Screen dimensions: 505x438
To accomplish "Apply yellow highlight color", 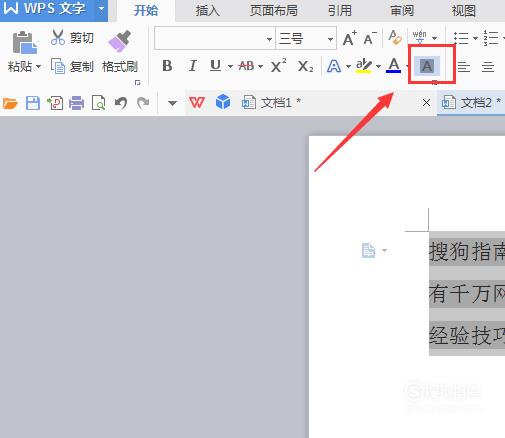I will (363, 66).
